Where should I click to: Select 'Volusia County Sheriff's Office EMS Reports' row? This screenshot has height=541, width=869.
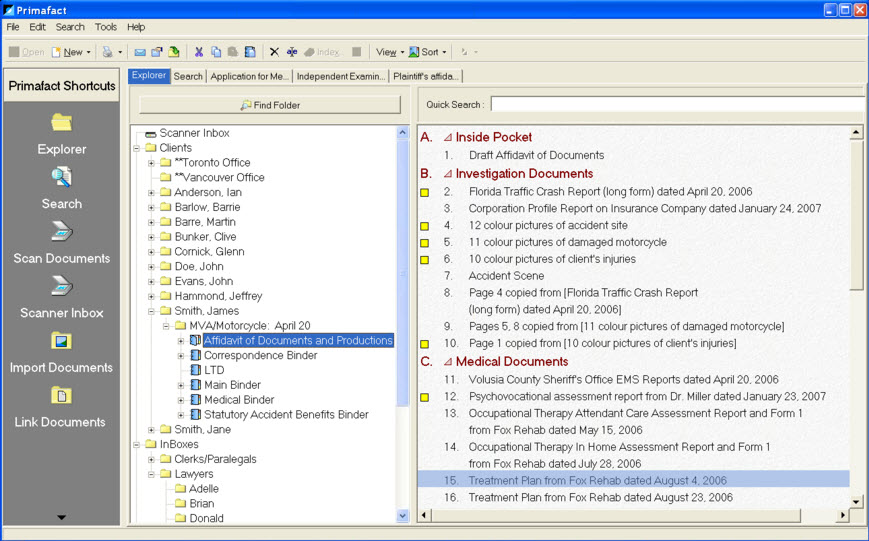[623, 380]
